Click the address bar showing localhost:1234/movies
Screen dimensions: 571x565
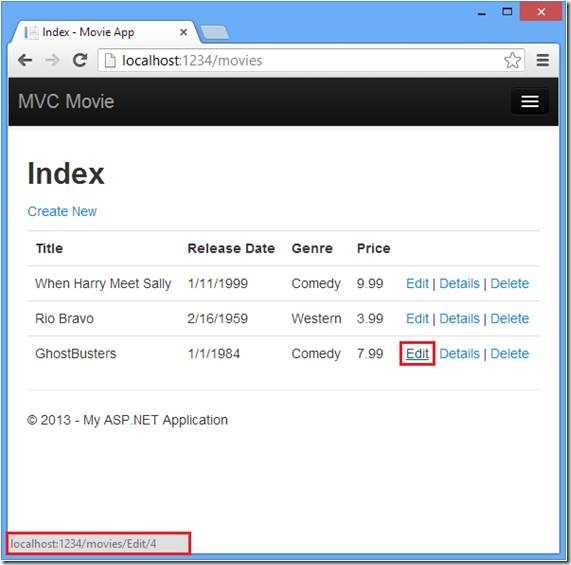point(311,60)
